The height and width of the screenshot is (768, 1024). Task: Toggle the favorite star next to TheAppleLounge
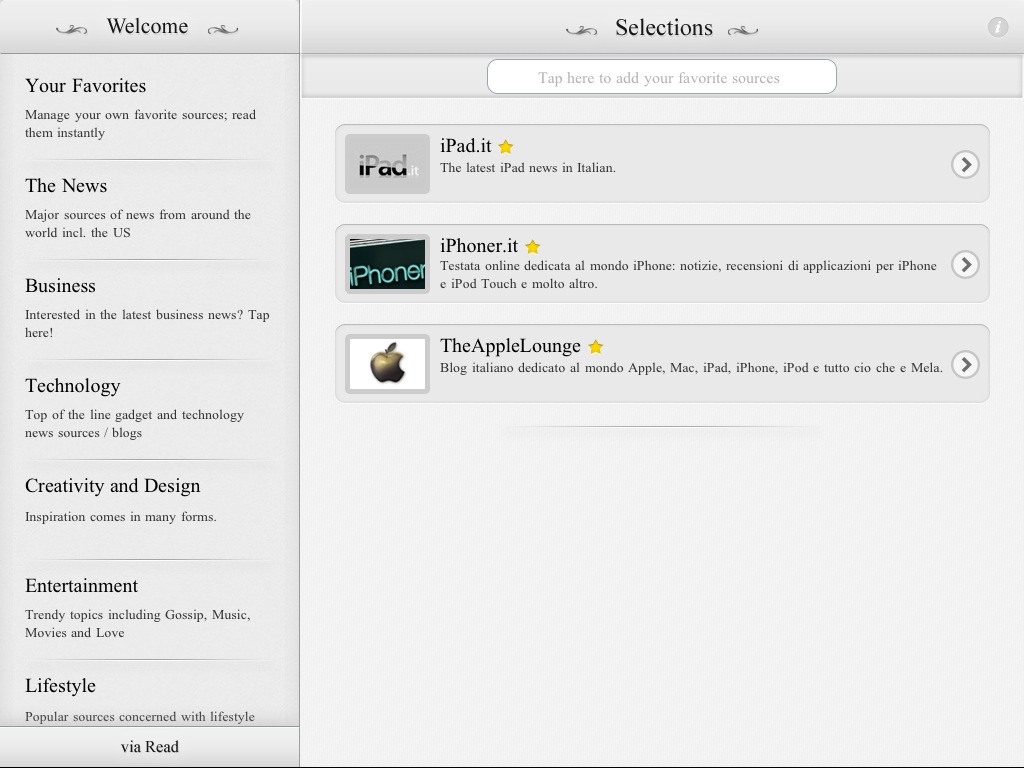pyautogui.click(x=596, y=347)
